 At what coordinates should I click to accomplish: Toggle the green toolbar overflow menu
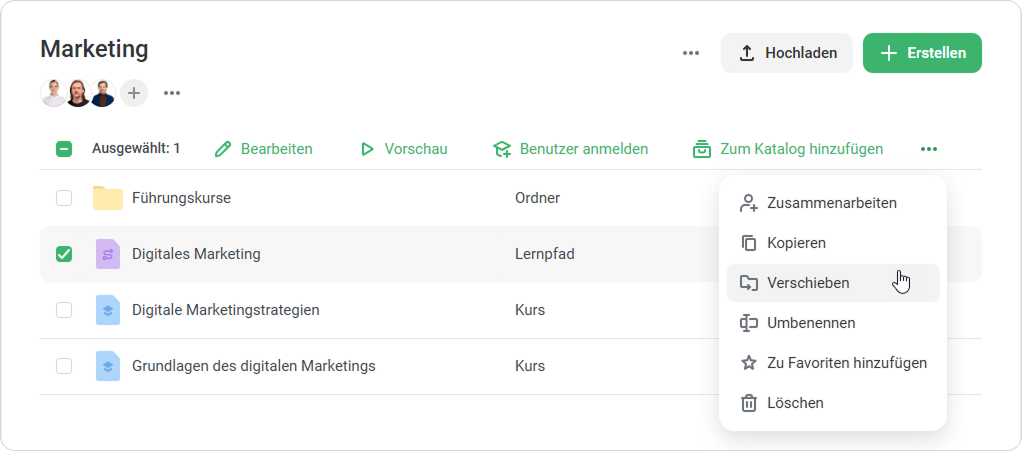pyautogui.click(x=929, y=149)
